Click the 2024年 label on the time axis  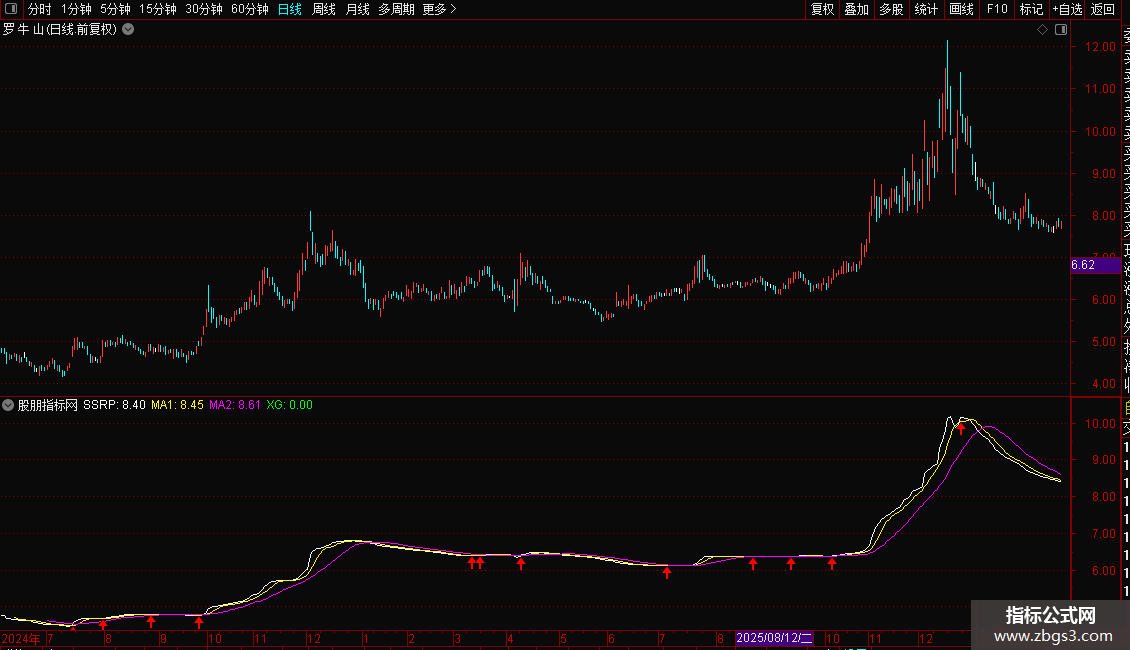coord(22,638)
